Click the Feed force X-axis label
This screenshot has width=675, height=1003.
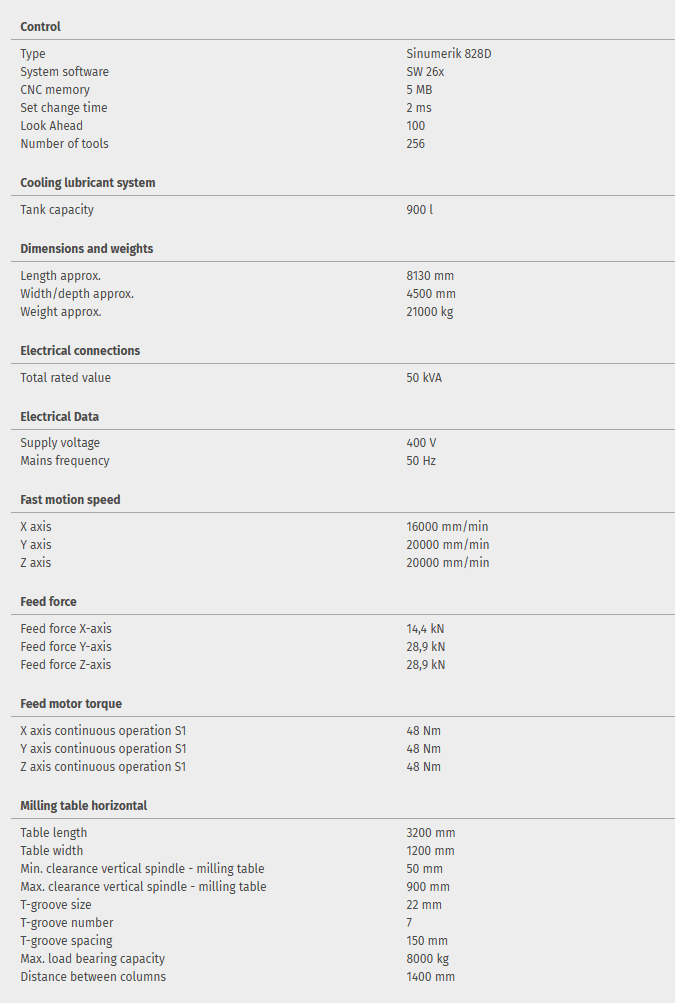(66, 629)
